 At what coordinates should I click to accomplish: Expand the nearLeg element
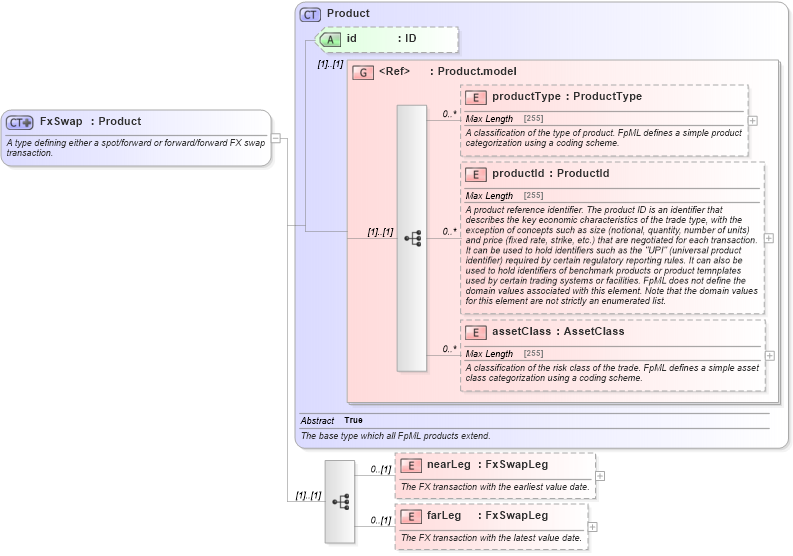click(600, 476)
